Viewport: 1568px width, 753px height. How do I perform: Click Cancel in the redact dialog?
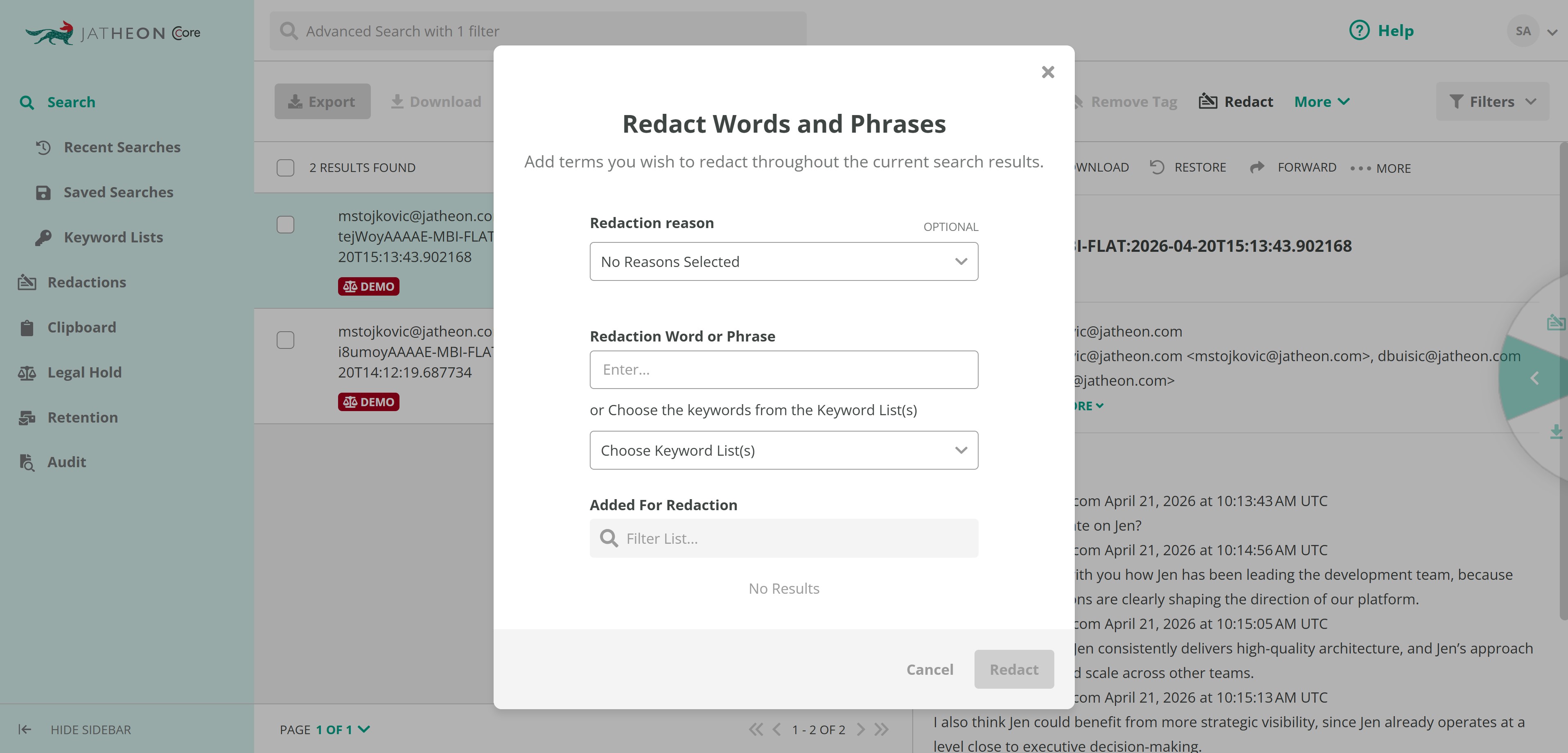pos(930,669)
